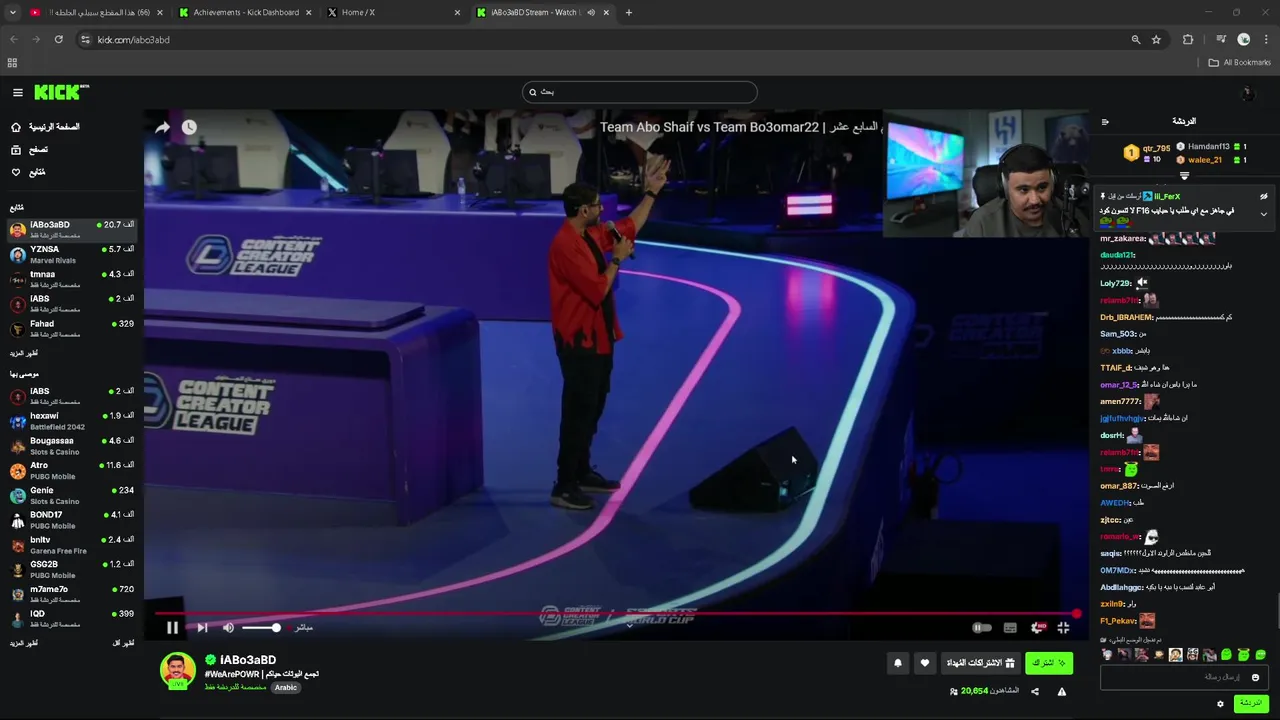Click the Kick logo
Image resolution: width=1280 pixels, height=720 pixels.
tap(61, 92)
